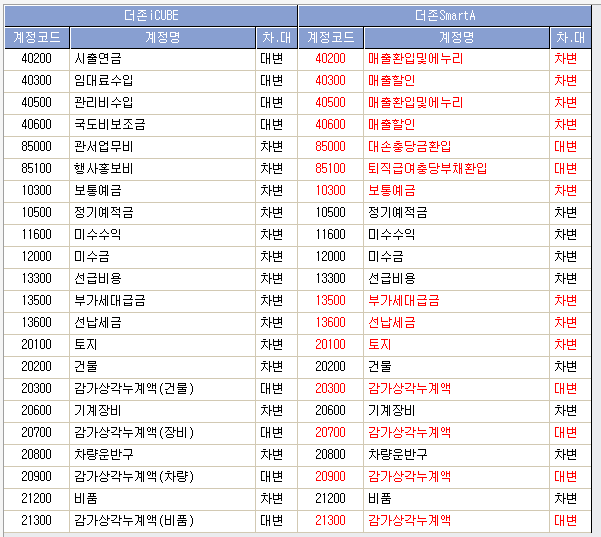601x537 pixels.
Task: Select code 21300 in the iCUBE table
Action: (36, 521)
